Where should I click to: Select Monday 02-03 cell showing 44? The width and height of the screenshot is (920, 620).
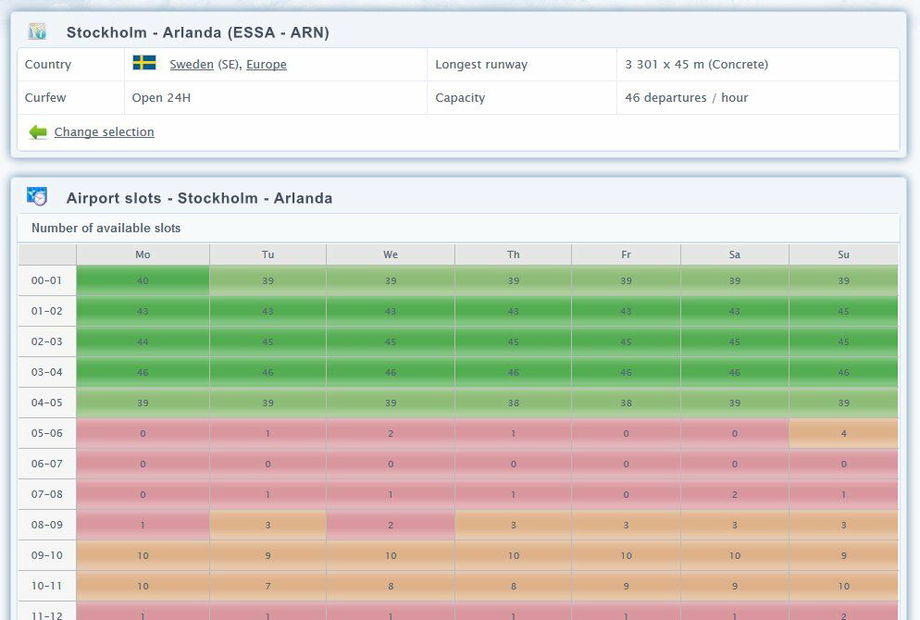[143, 342]
